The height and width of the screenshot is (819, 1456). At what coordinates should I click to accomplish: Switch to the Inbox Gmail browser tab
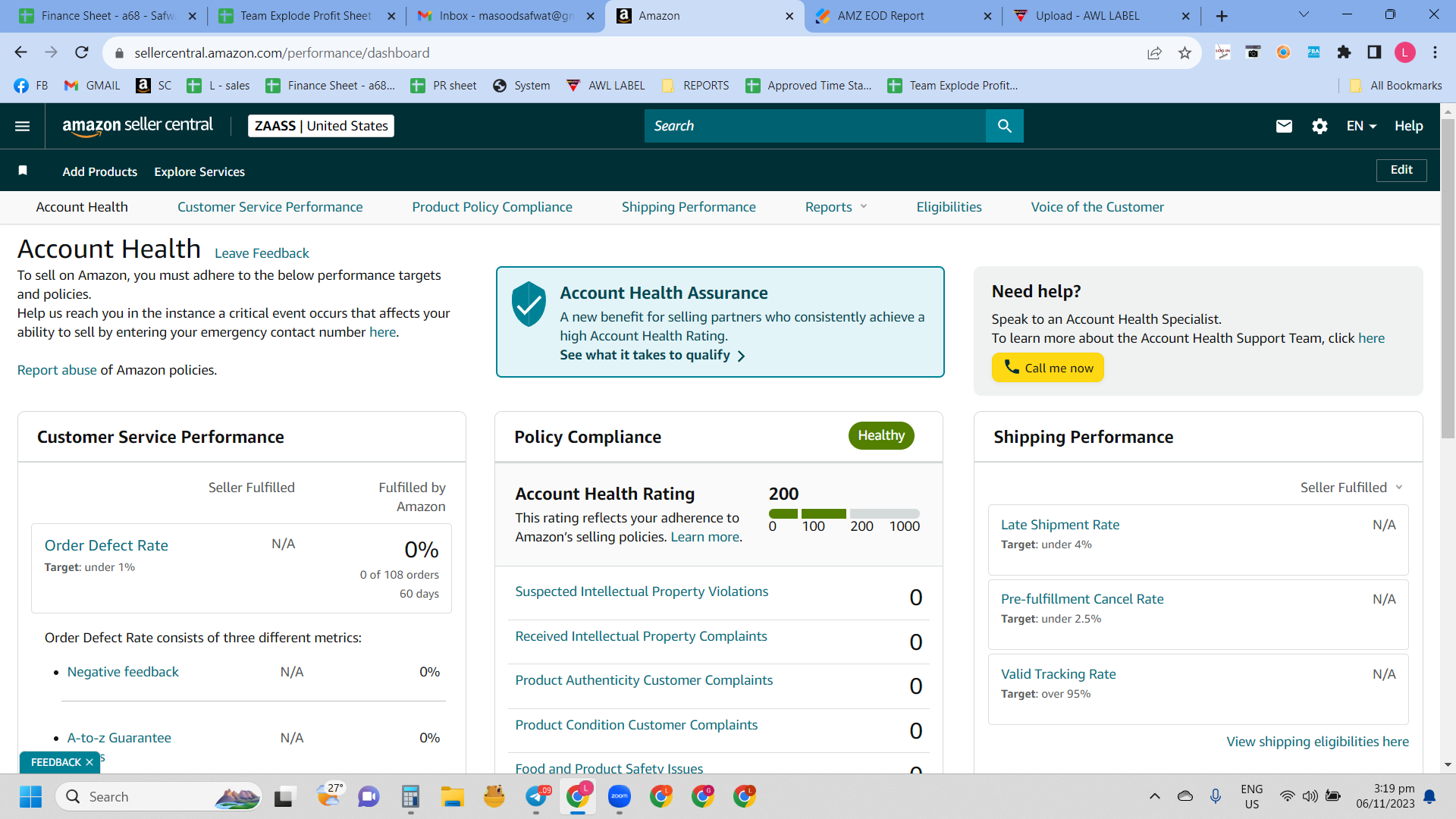pos(506,16)
